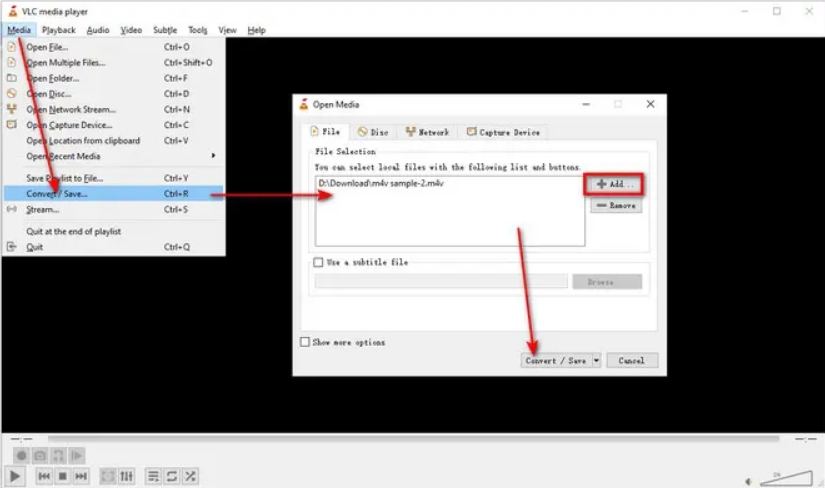Enable Use a subtitle file checkbox
Image resolution: width=825 pixels, height=488 pixels.
318,262
